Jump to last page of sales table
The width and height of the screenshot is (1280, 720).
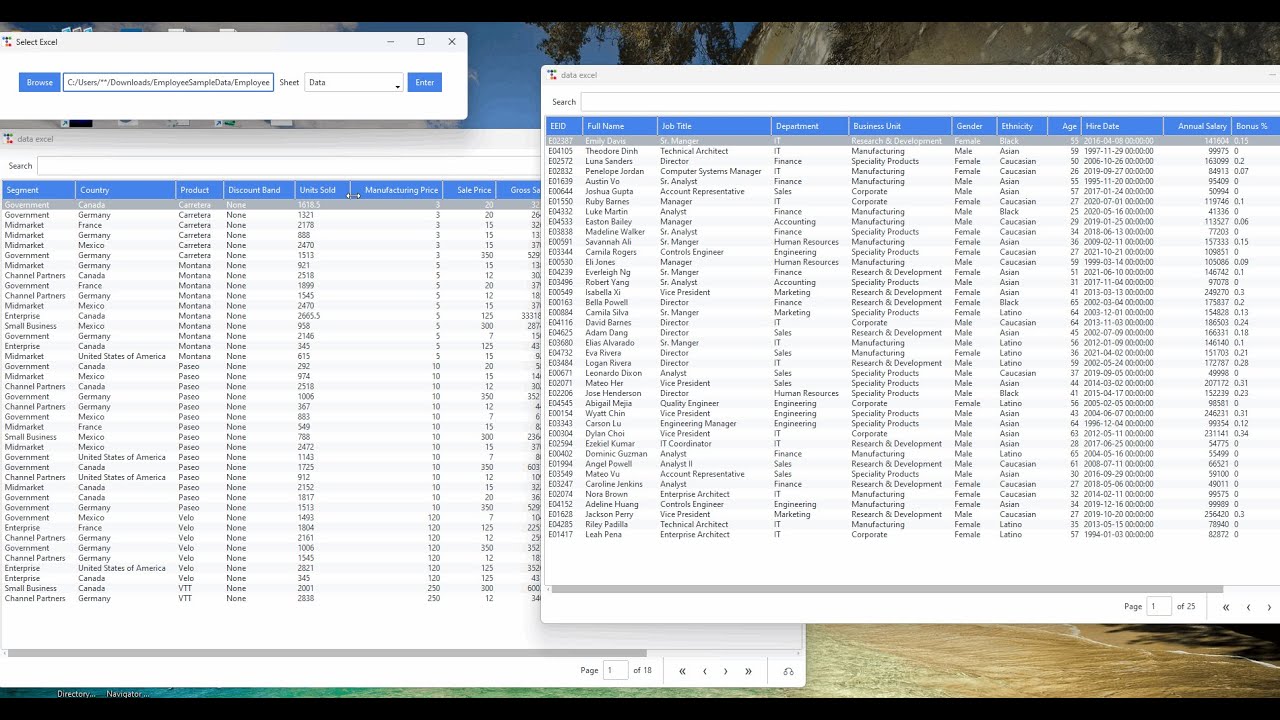tap(748, 671)
